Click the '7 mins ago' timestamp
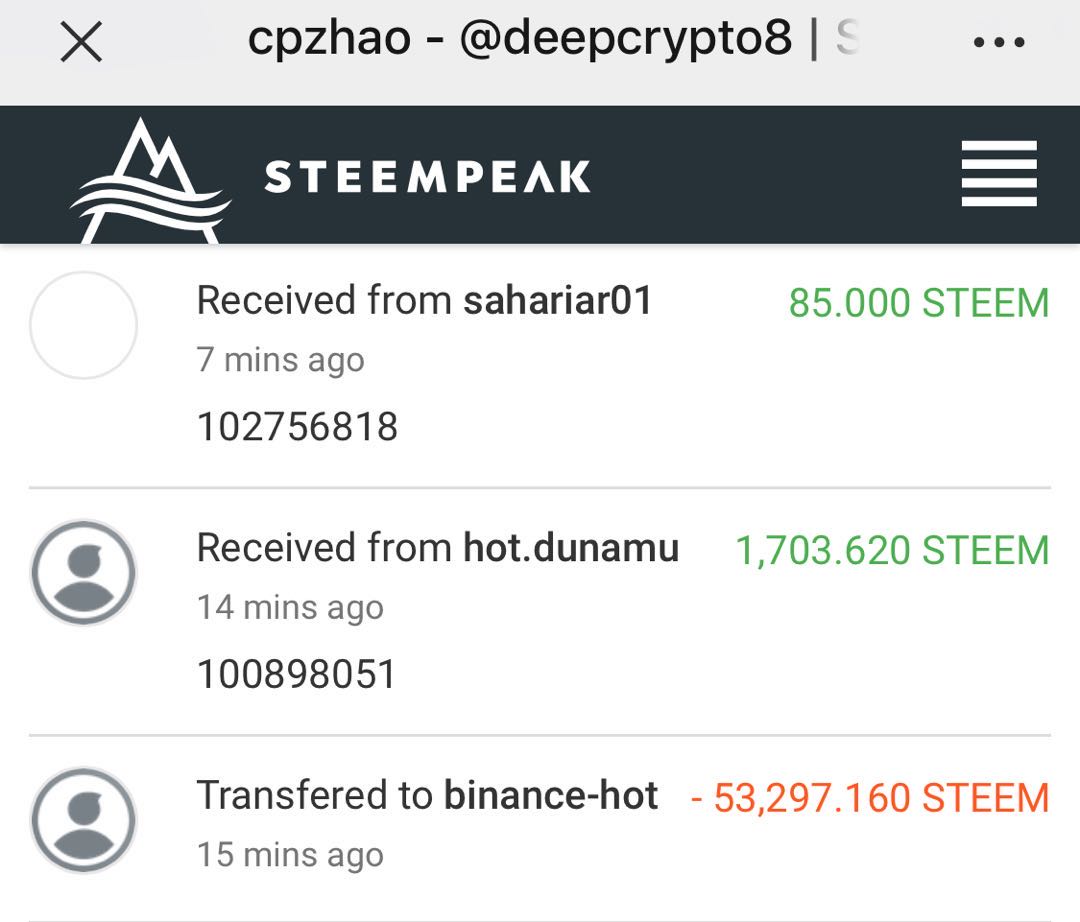Screen dimensions: 1080x922 click(280, 360)
